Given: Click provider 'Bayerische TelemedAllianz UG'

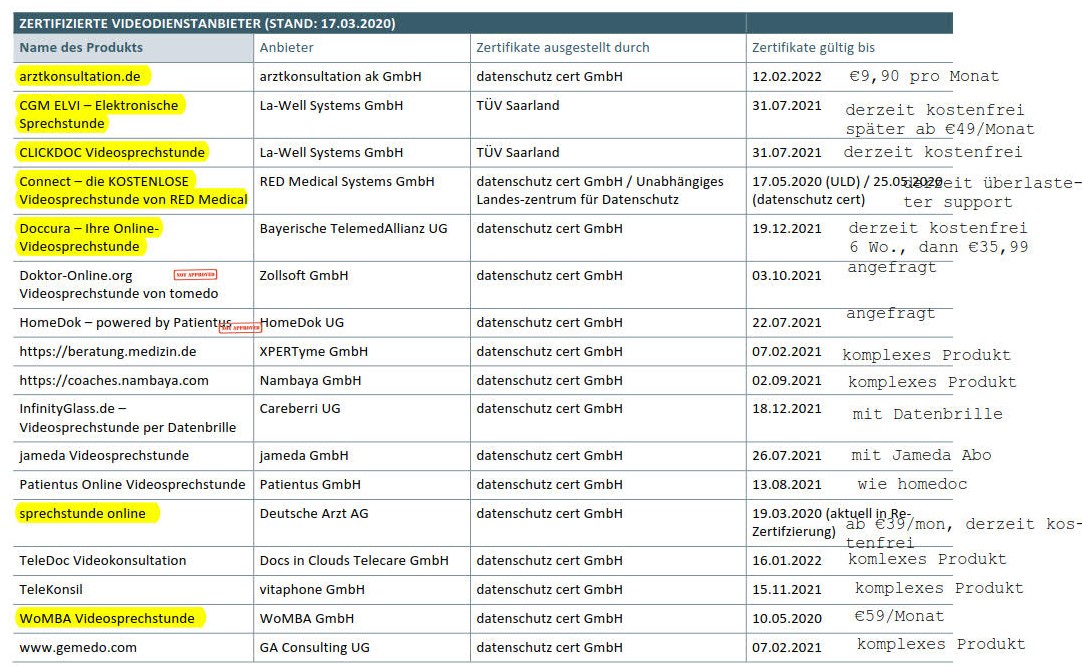Looking at the screenshot, I should tap(353, 228).
